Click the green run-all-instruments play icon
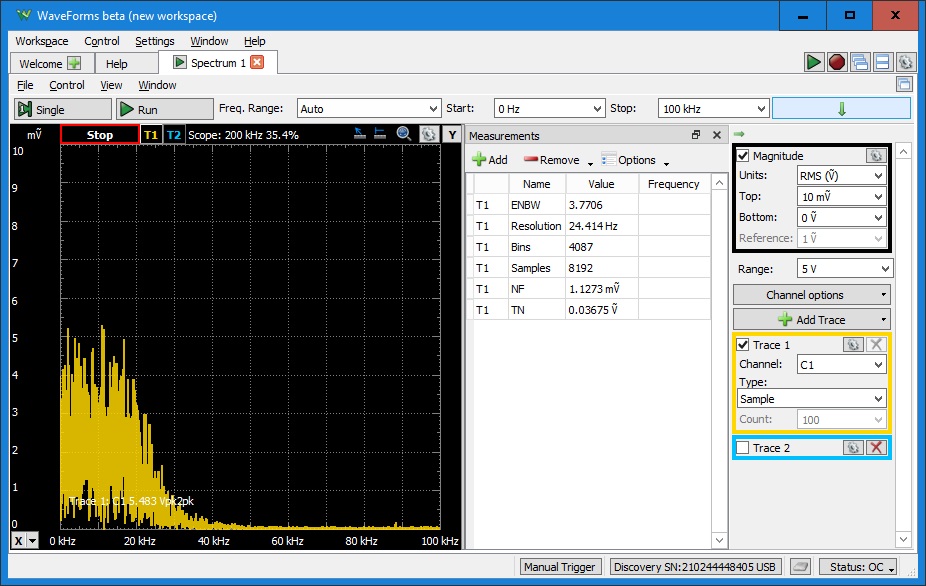Screen dimensions: 926x586 click(815, 62)
